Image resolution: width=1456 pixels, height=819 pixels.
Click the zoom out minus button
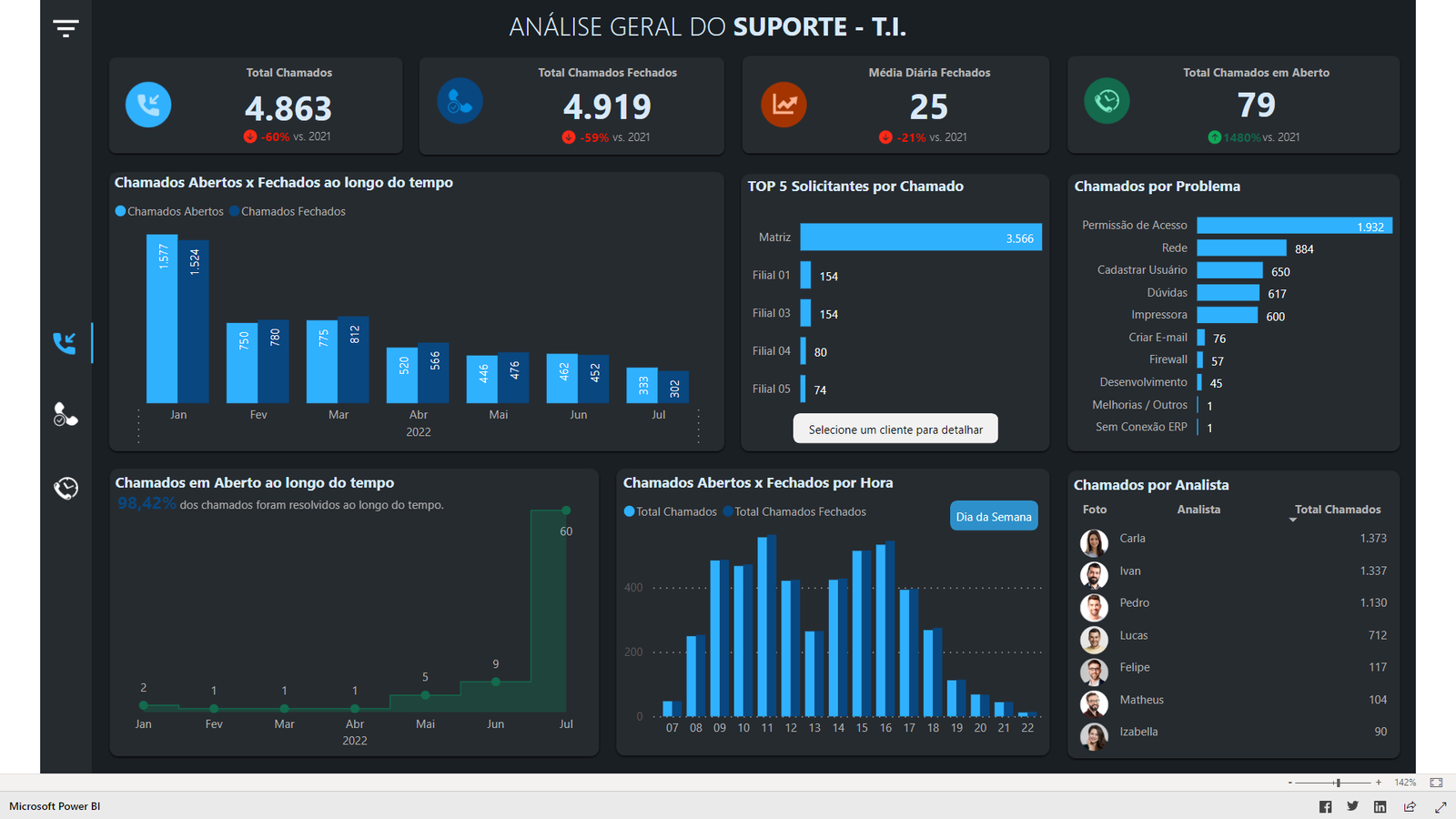1289,783
